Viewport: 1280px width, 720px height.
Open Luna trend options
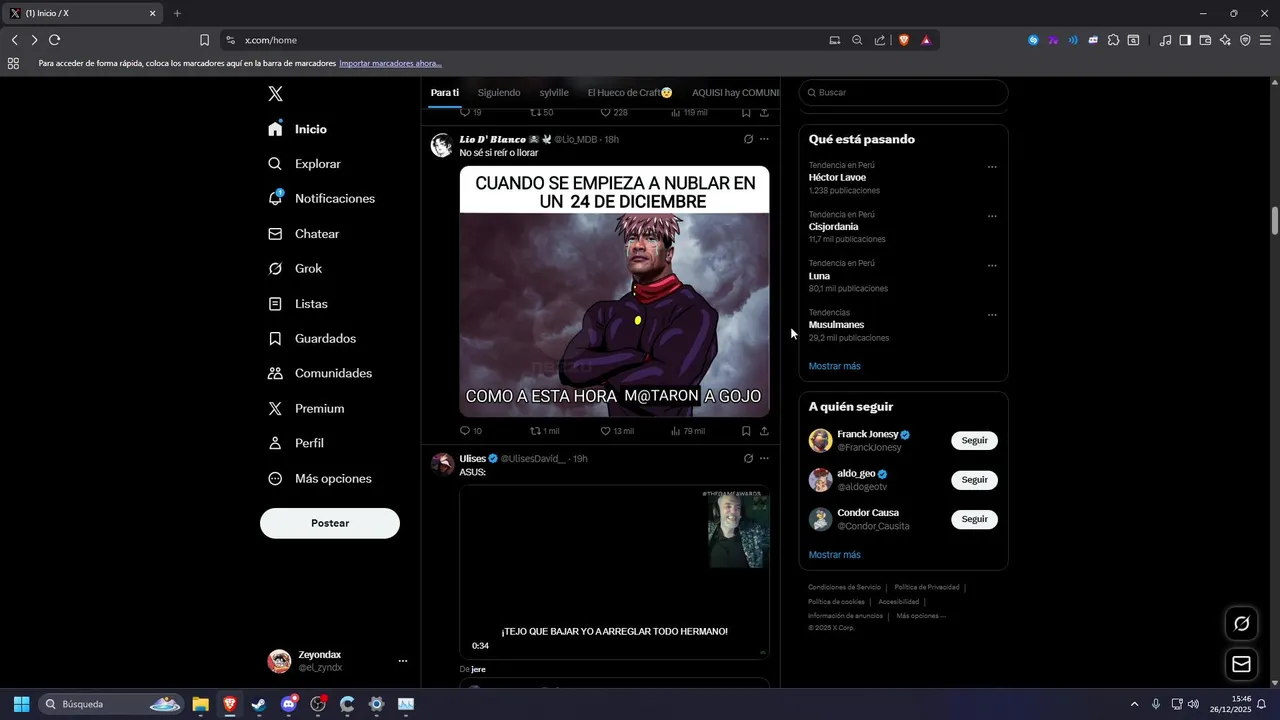[x=992, y=266]
